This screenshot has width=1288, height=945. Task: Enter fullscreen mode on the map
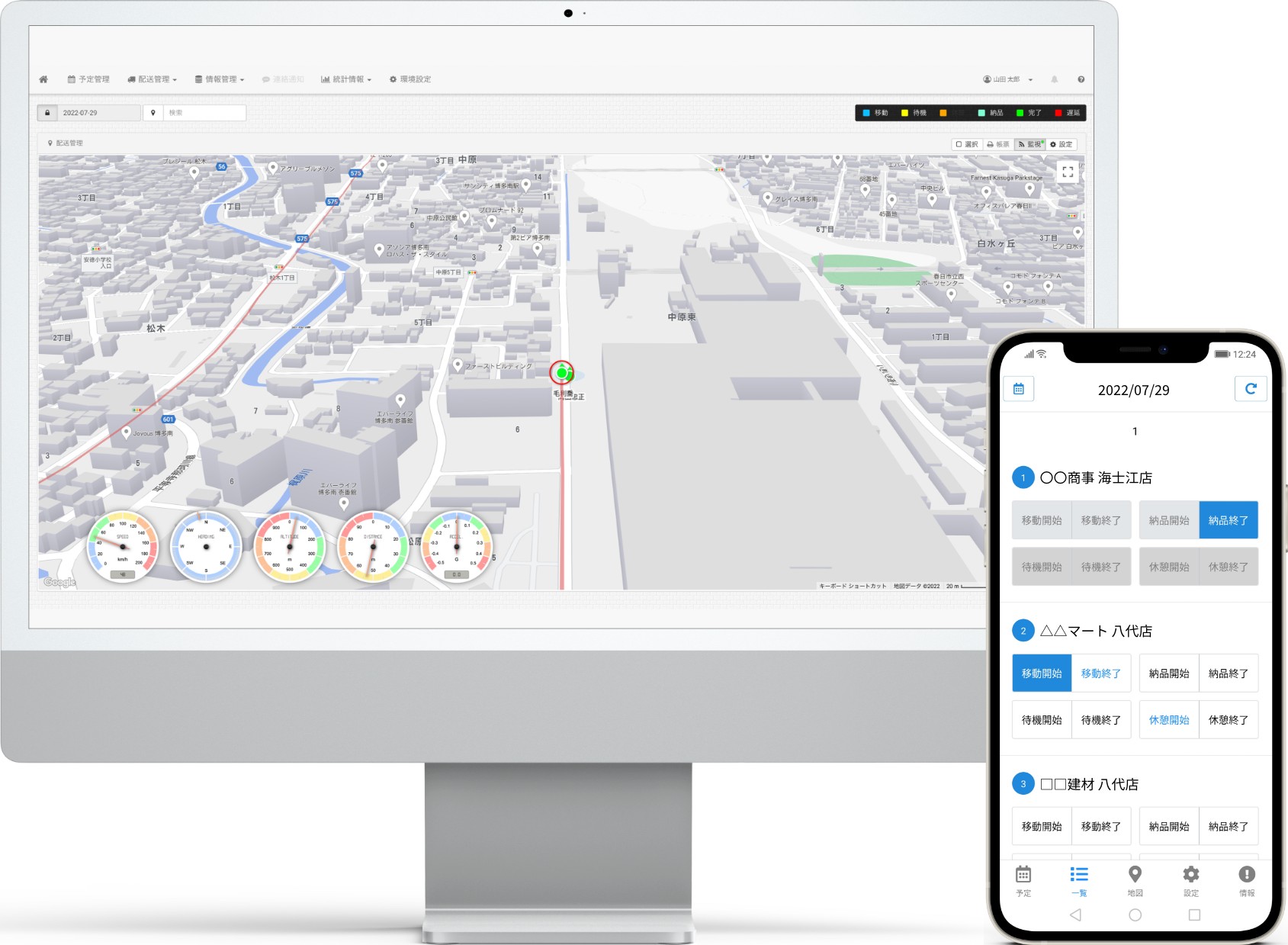pyautogui.click(x=1068, y=172)
